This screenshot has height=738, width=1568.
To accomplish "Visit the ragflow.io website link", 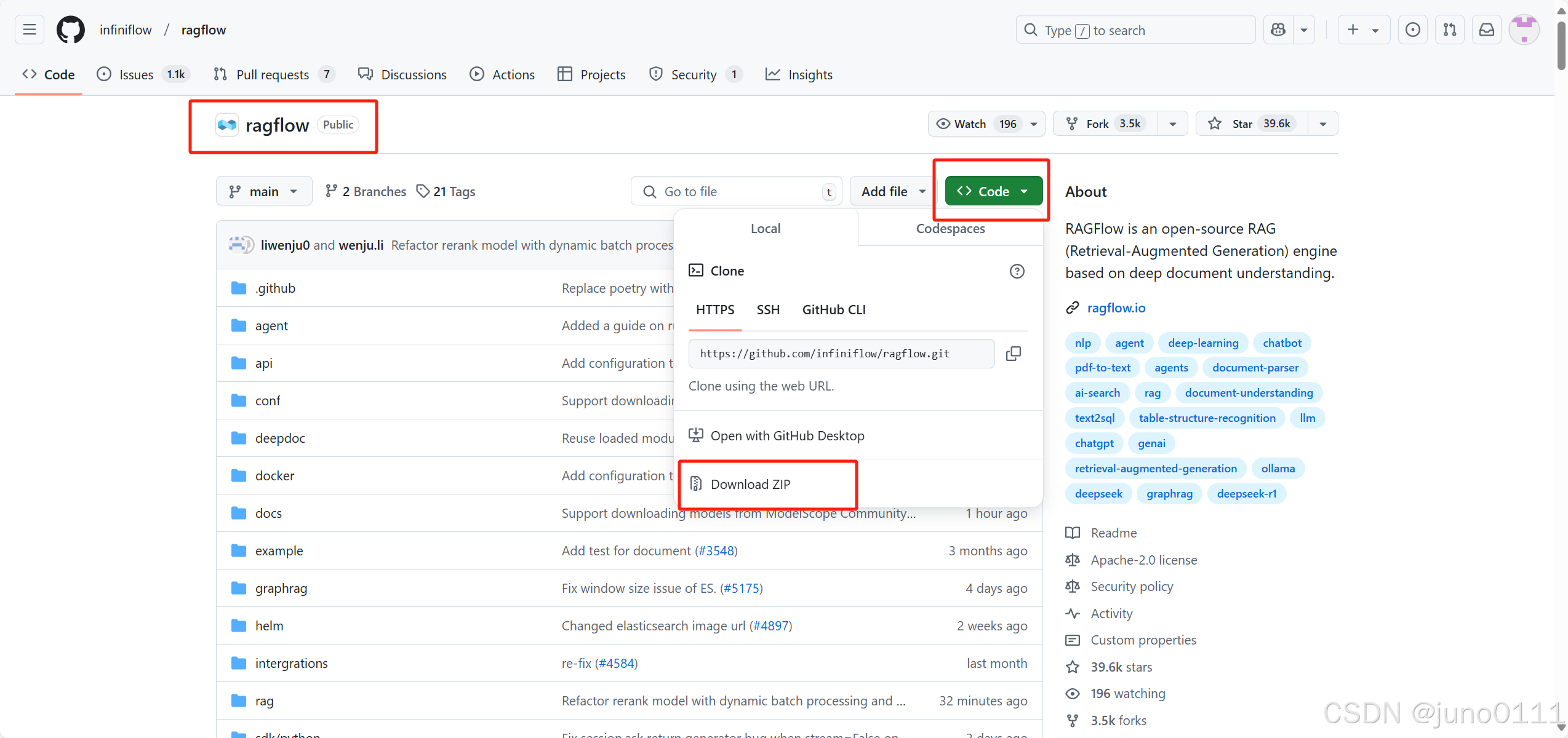I will 1116,307.
